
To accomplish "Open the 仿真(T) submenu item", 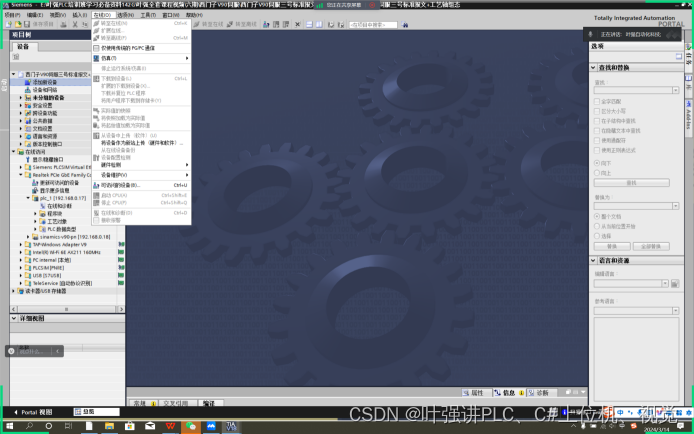I will (141, 58).
